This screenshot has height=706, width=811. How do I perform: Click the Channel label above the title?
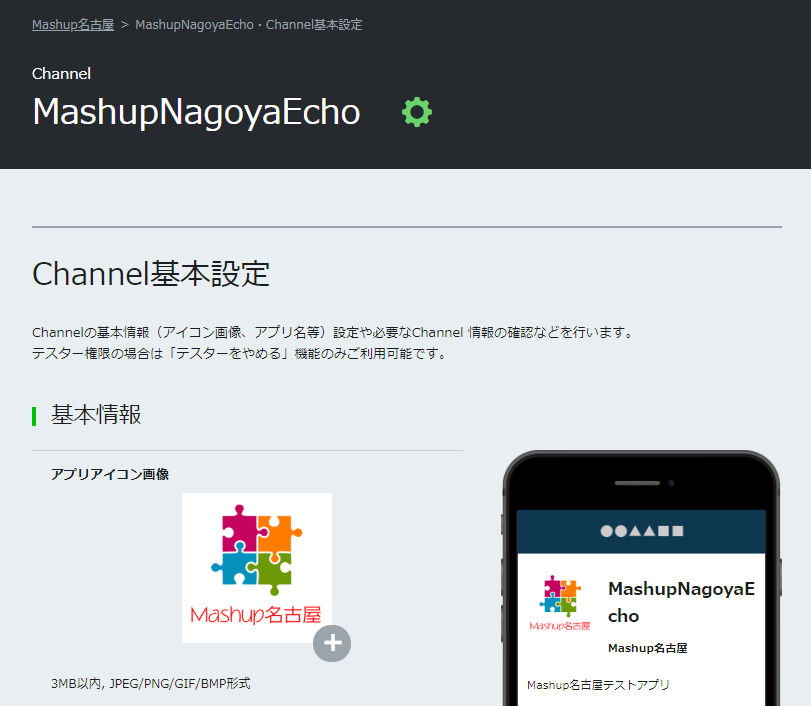[x=62, y=74]
